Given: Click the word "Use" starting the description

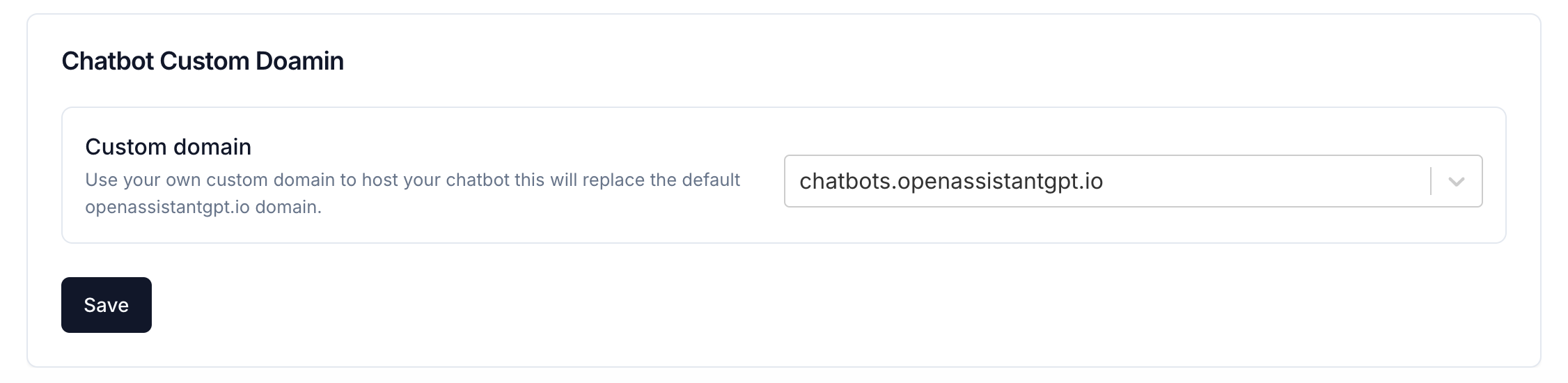Looking at the screenshot, I should [101, 180].
